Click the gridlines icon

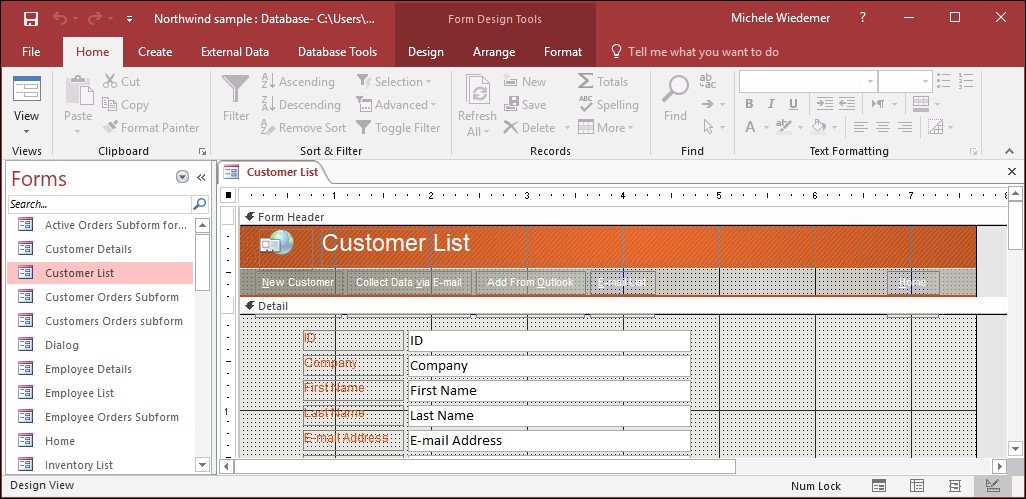(921, 104)
